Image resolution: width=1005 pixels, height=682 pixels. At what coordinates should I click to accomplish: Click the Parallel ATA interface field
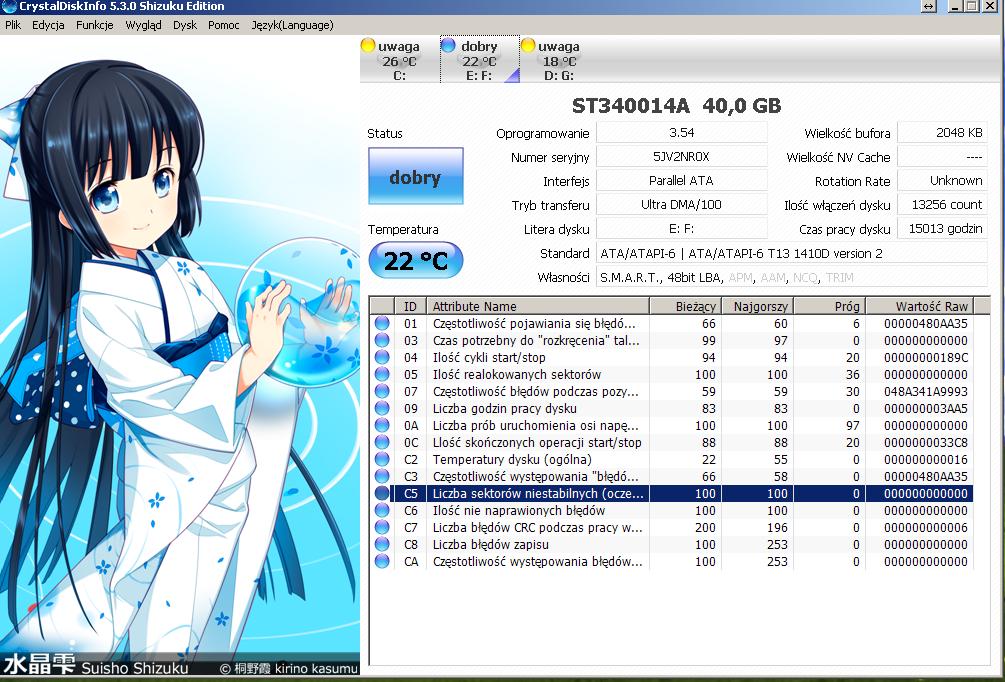click(681, 181)
